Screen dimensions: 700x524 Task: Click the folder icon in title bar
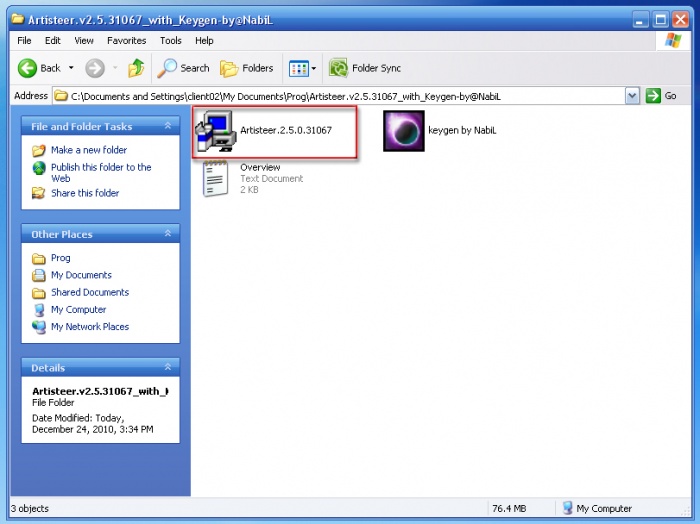(x=18, y=19)
